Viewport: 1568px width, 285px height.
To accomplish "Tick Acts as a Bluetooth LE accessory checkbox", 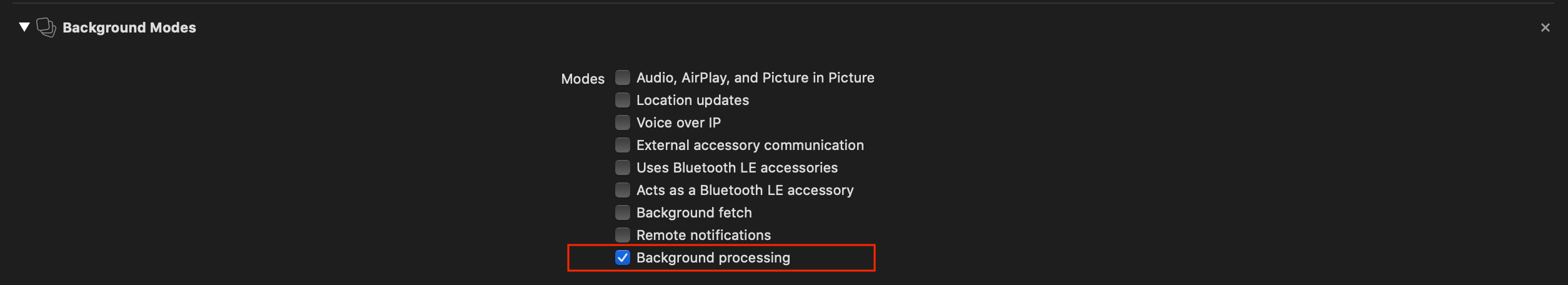I will tap(622, 190).
